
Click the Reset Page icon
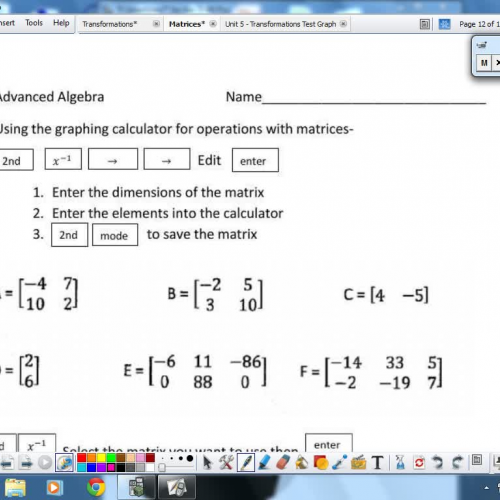coord(419,463)
